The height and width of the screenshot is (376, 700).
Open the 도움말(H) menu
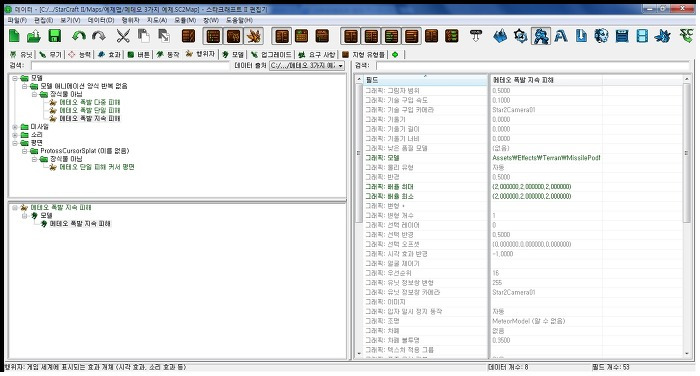pyautogui.click(x=239, y=20)
